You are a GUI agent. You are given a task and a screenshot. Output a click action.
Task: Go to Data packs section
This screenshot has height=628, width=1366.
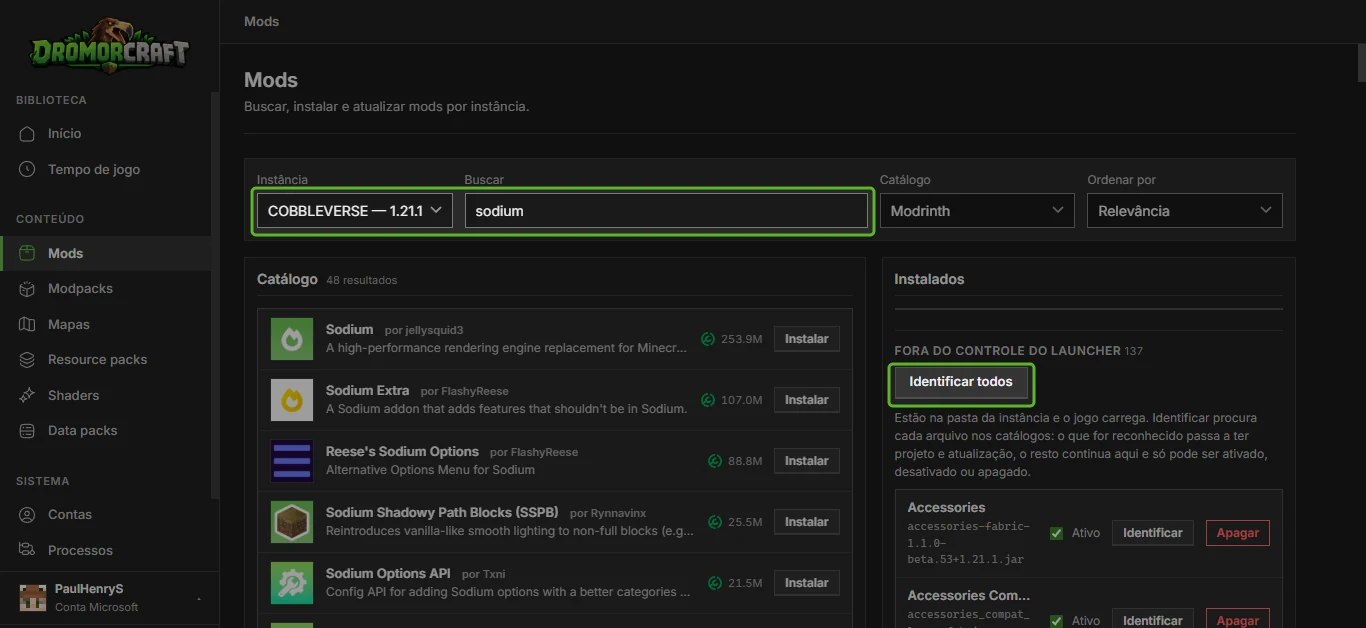click(x=105, y=430)
